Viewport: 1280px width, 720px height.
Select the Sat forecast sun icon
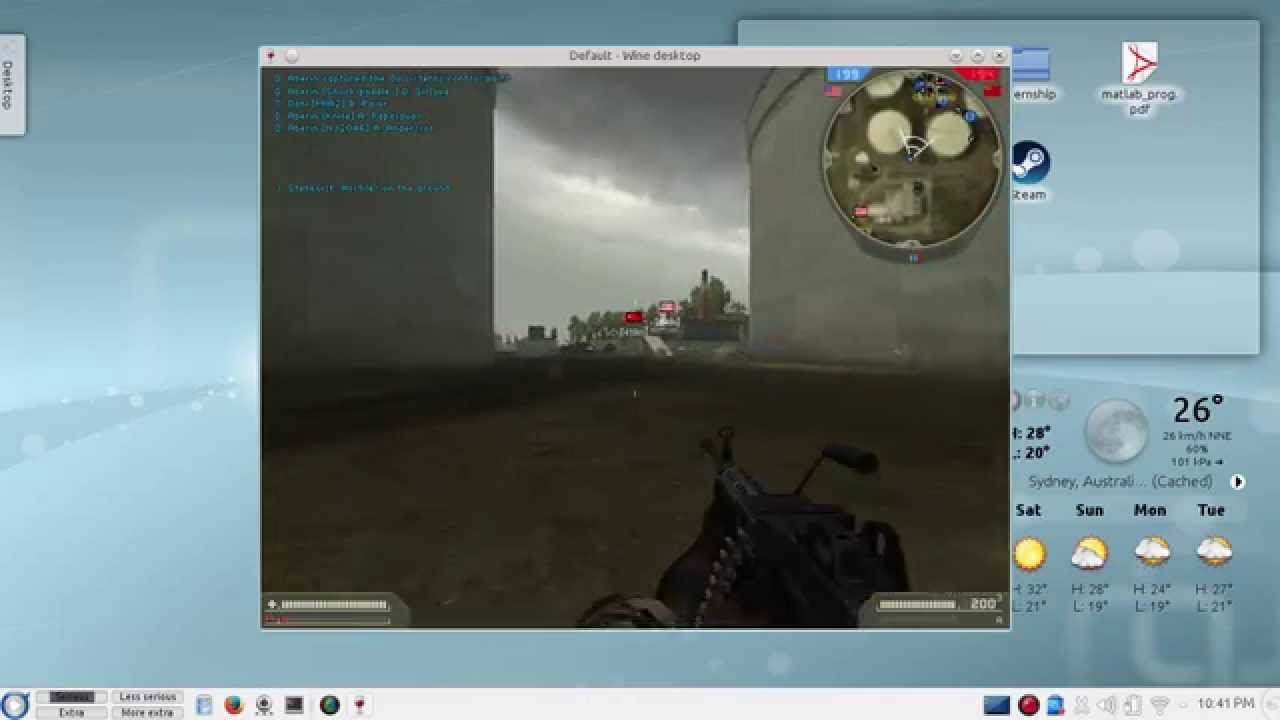pyautogui.click(x=1028, y=552)
